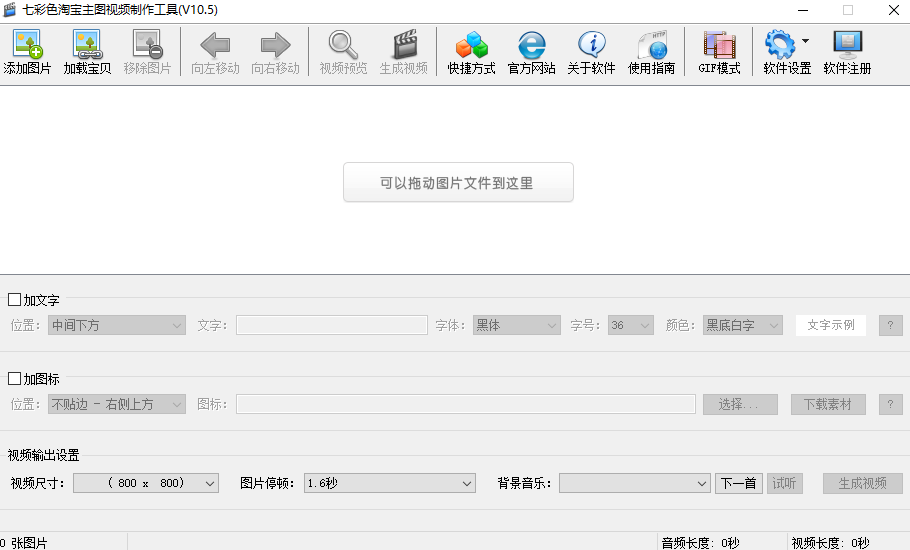Click the 选择... browse button
The height and width of the screenshot is (550, 910).
(741, 404)
